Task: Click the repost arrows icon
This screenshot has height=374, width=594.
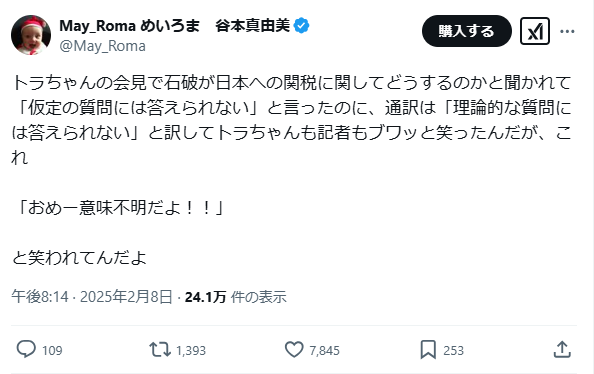Action: pyautogui.click(x=160, y=349)
